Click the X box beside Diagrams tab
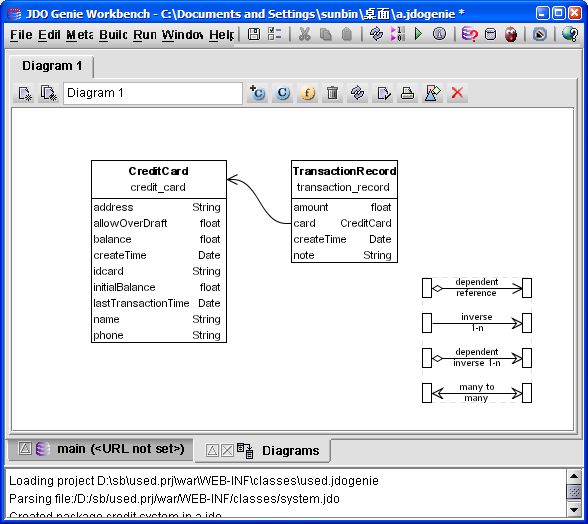This screenshot has width=588, height=524. pos(227,450)
